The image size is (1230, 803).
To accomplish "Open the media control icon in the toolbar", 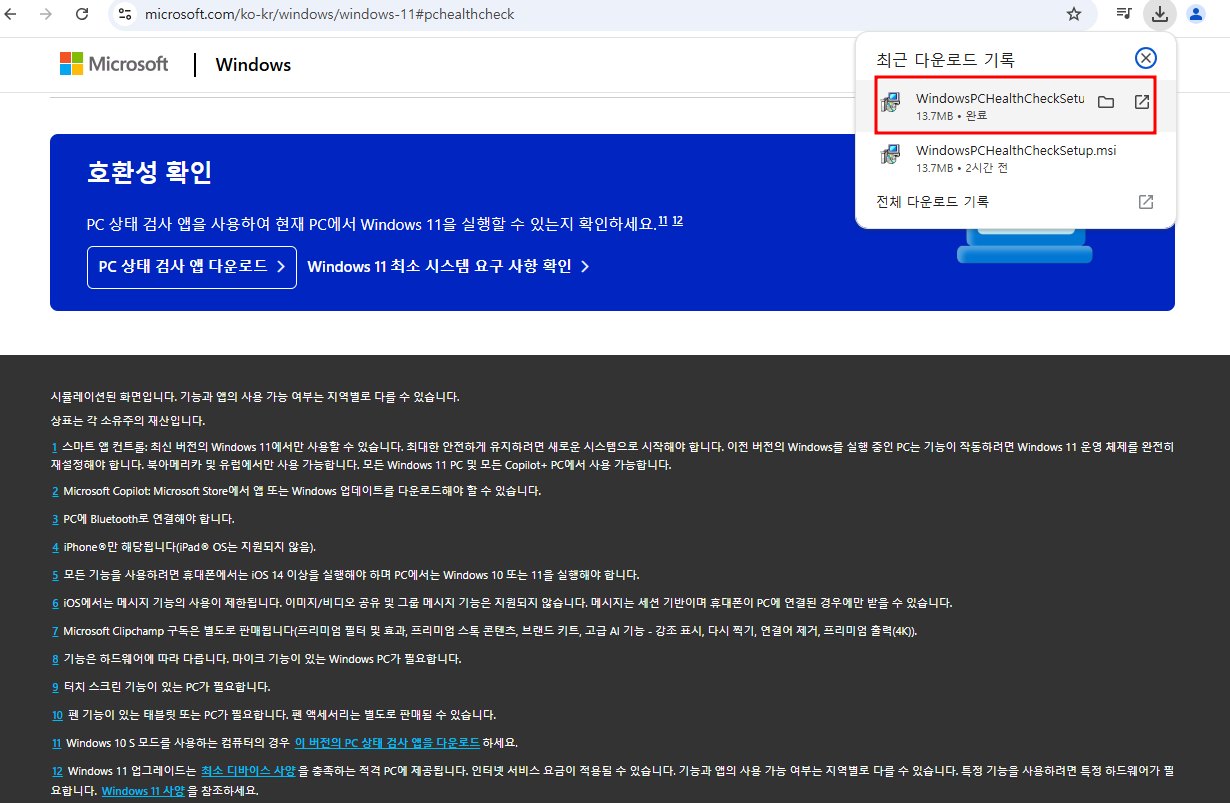I will 1124,14.
